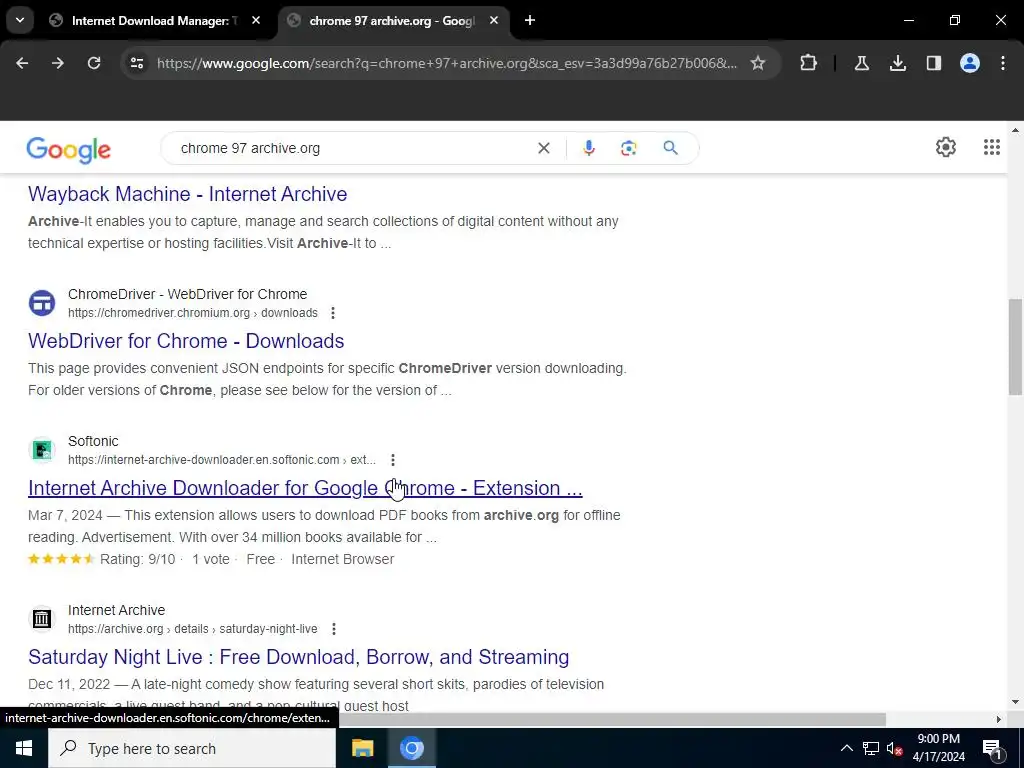Click the scroll-right arrow of horizontal scrollbar

click(999, 719)
